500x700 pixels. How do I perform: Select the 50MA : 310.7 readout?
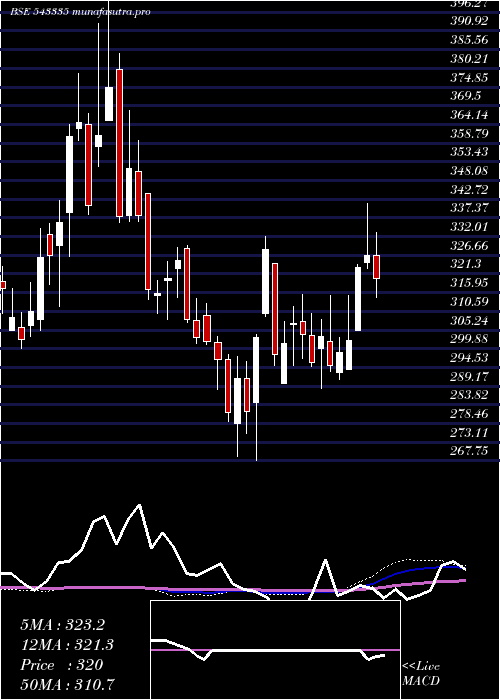(67, 684)
